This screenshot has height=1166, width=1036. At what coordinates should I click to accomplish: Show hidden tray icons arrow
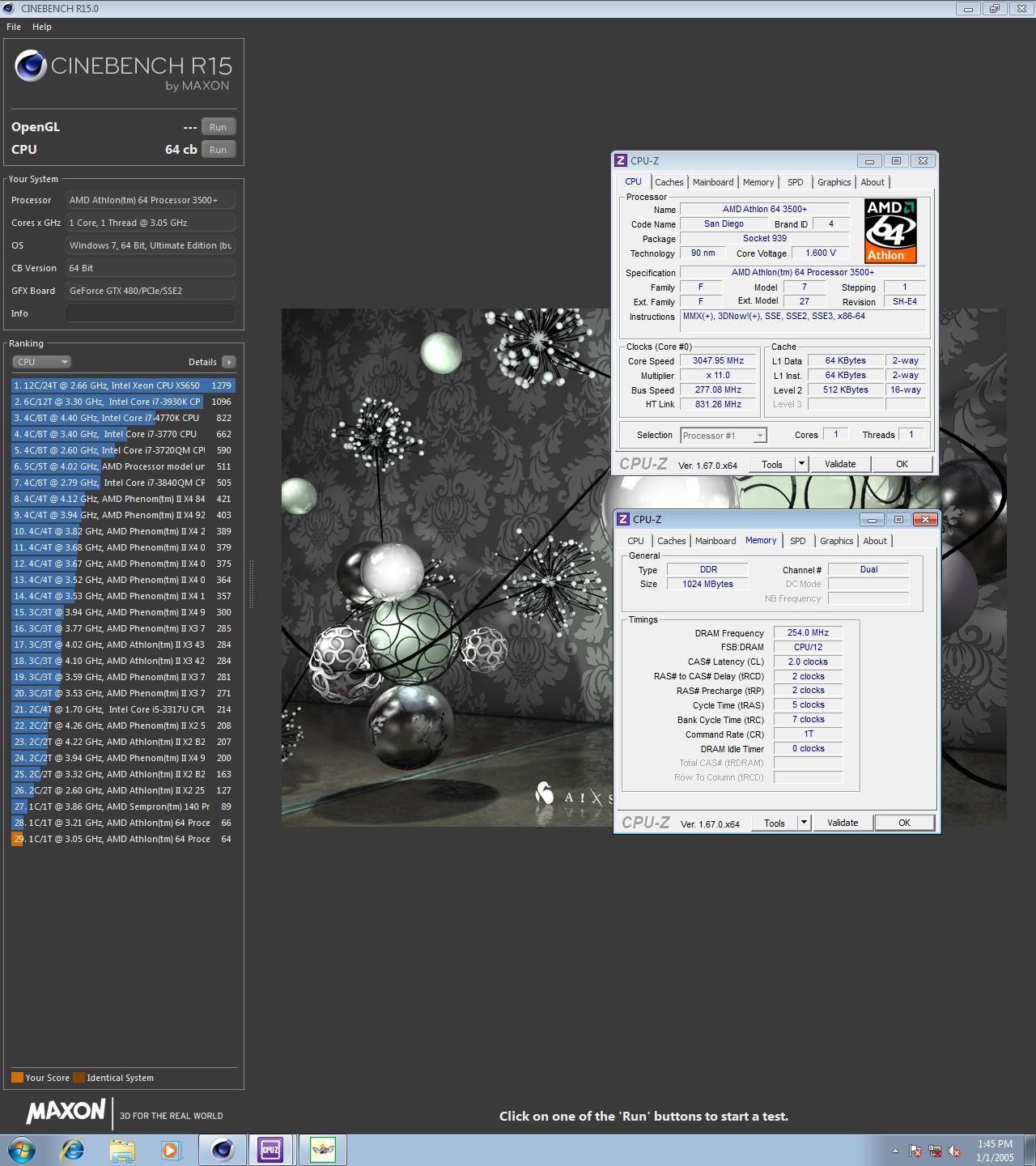coord(895,1151)
